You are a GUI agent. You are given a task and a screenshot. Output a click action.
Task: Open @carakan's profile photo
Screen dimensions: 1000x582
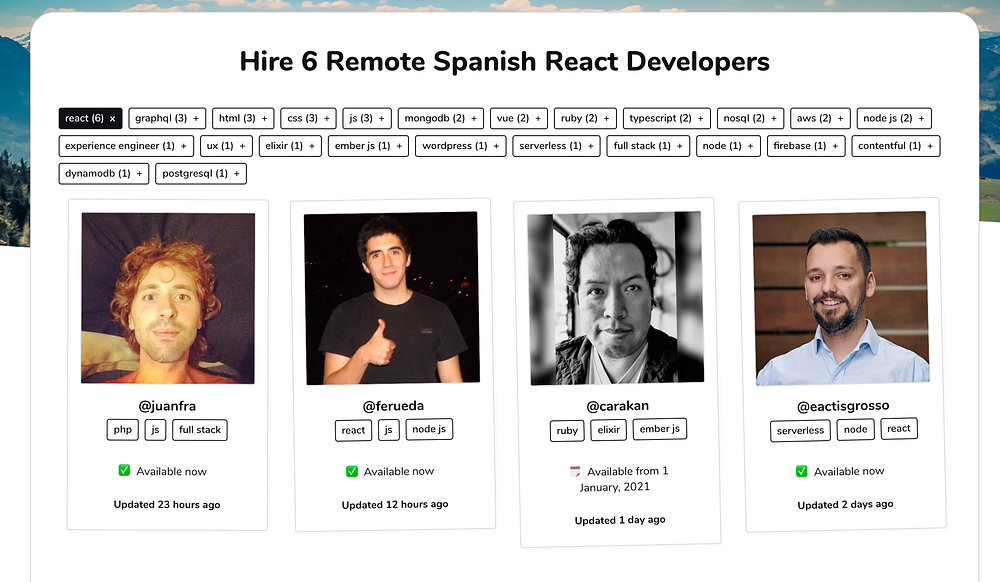[x=616, y=298]
